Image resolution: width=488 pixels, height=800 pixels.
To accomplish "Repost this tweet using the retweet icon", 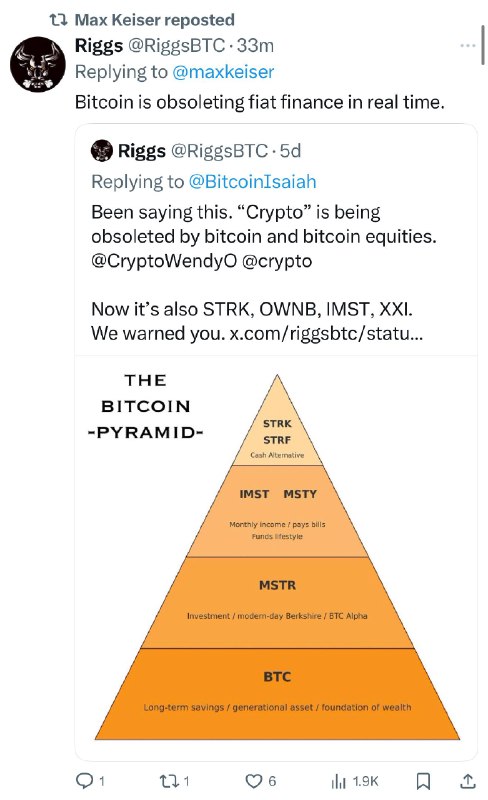I will [167, 781].
